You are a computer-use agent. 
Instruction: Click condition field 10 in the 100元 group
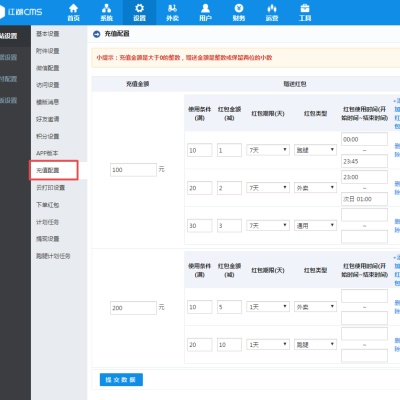point(199,150)
